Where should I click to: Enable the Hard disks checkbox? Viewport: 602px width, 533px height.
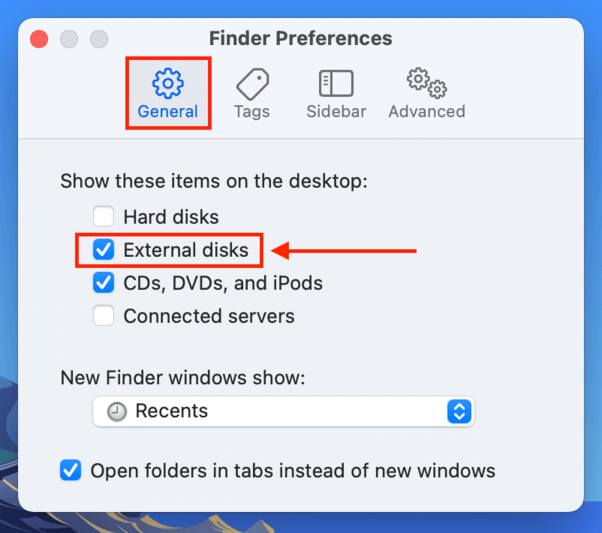[x=103, y=216]
